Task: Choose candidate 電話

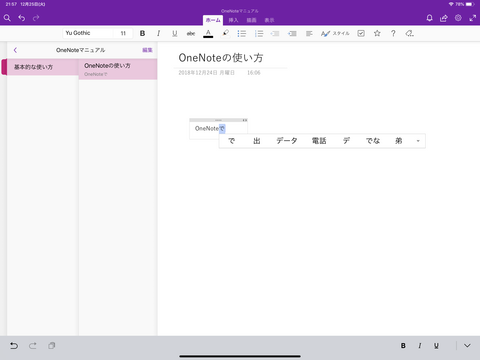Action: [319, 141]
